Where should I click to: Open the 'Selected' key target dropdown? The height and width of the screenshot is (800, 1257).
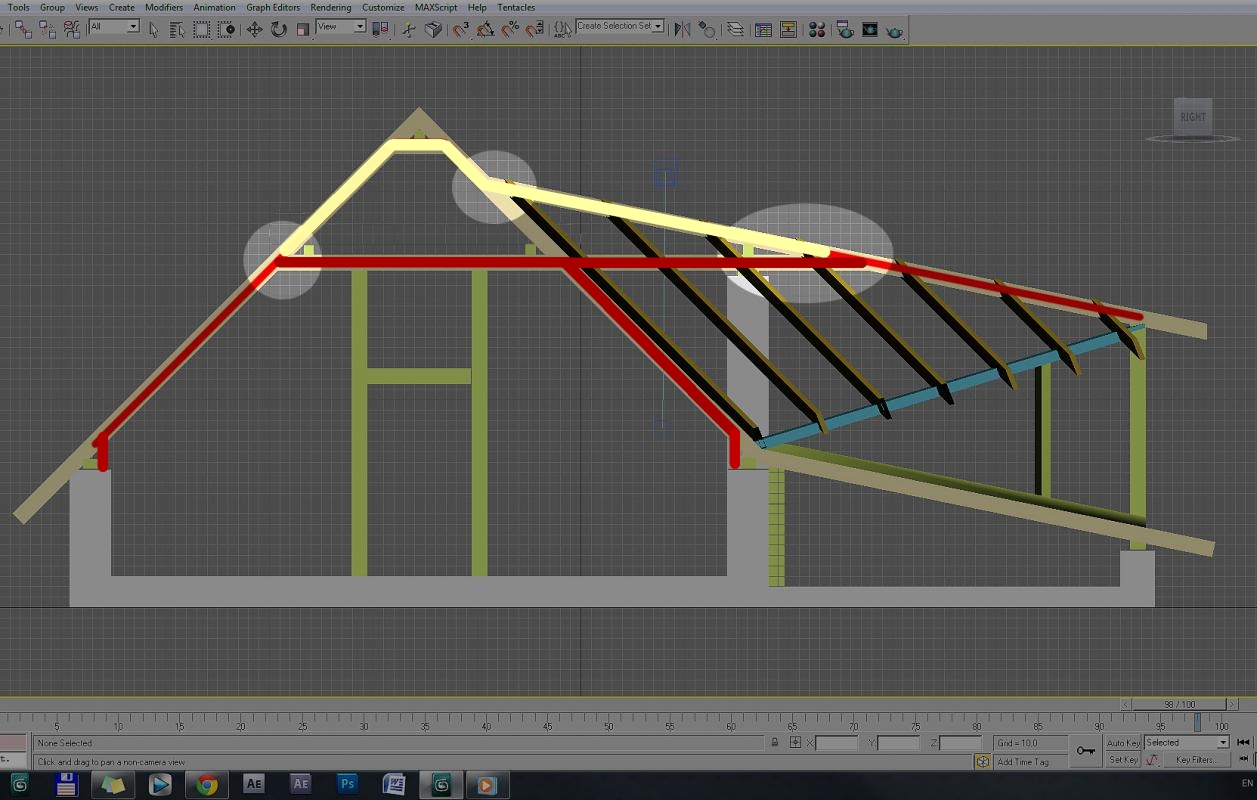coord(1186,743)
